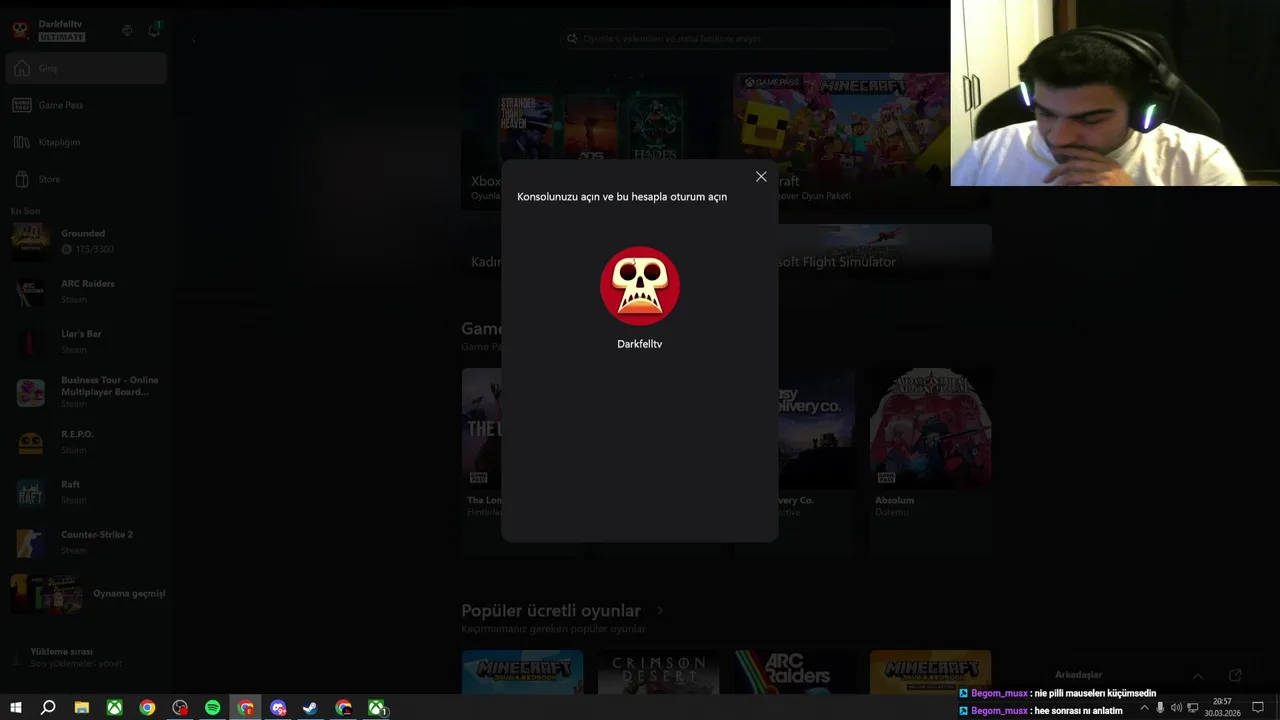Open Yükleme sırası install queue
1280x720 pixels.
(86, 657)
